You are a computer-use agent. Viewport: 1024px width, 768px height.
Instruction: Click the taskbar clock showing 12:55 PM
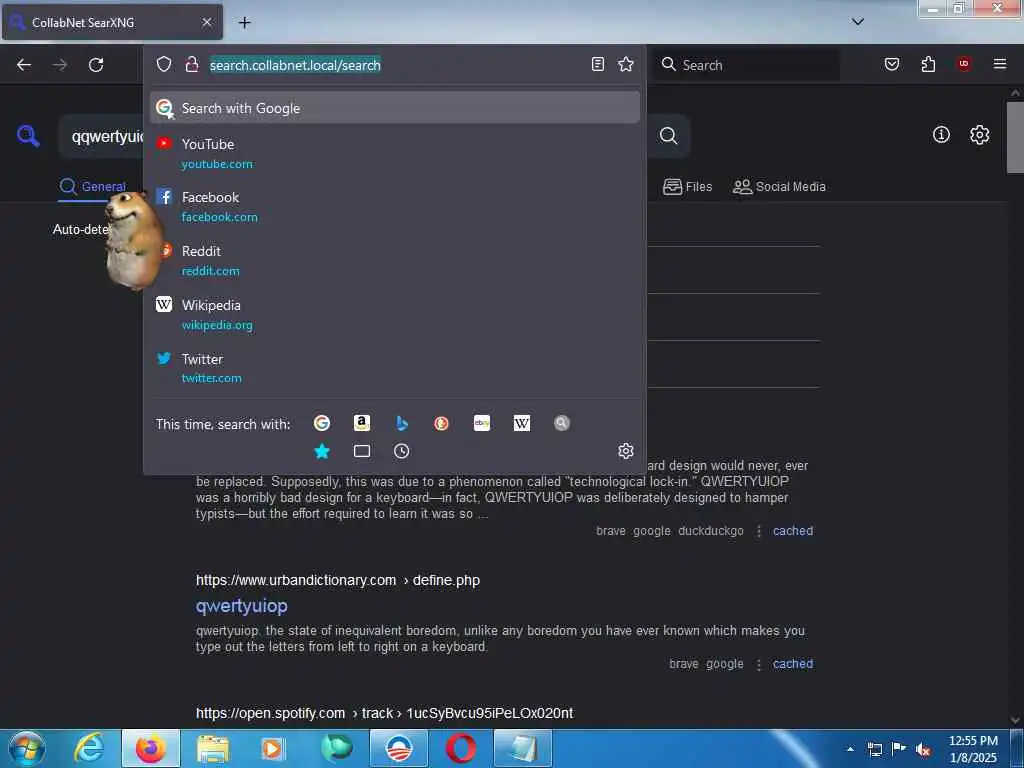(973, 749)
